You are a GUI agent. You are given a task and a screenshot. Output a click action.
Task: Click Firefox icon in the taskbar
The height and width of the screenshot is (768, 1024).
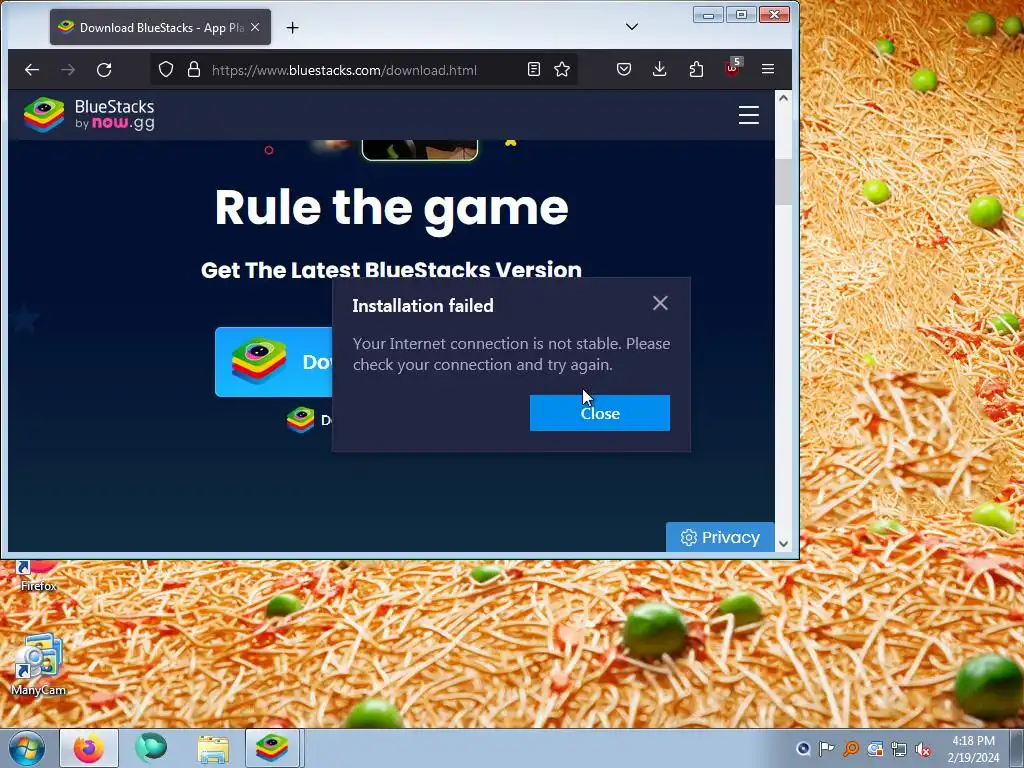[x=89, y=748]
